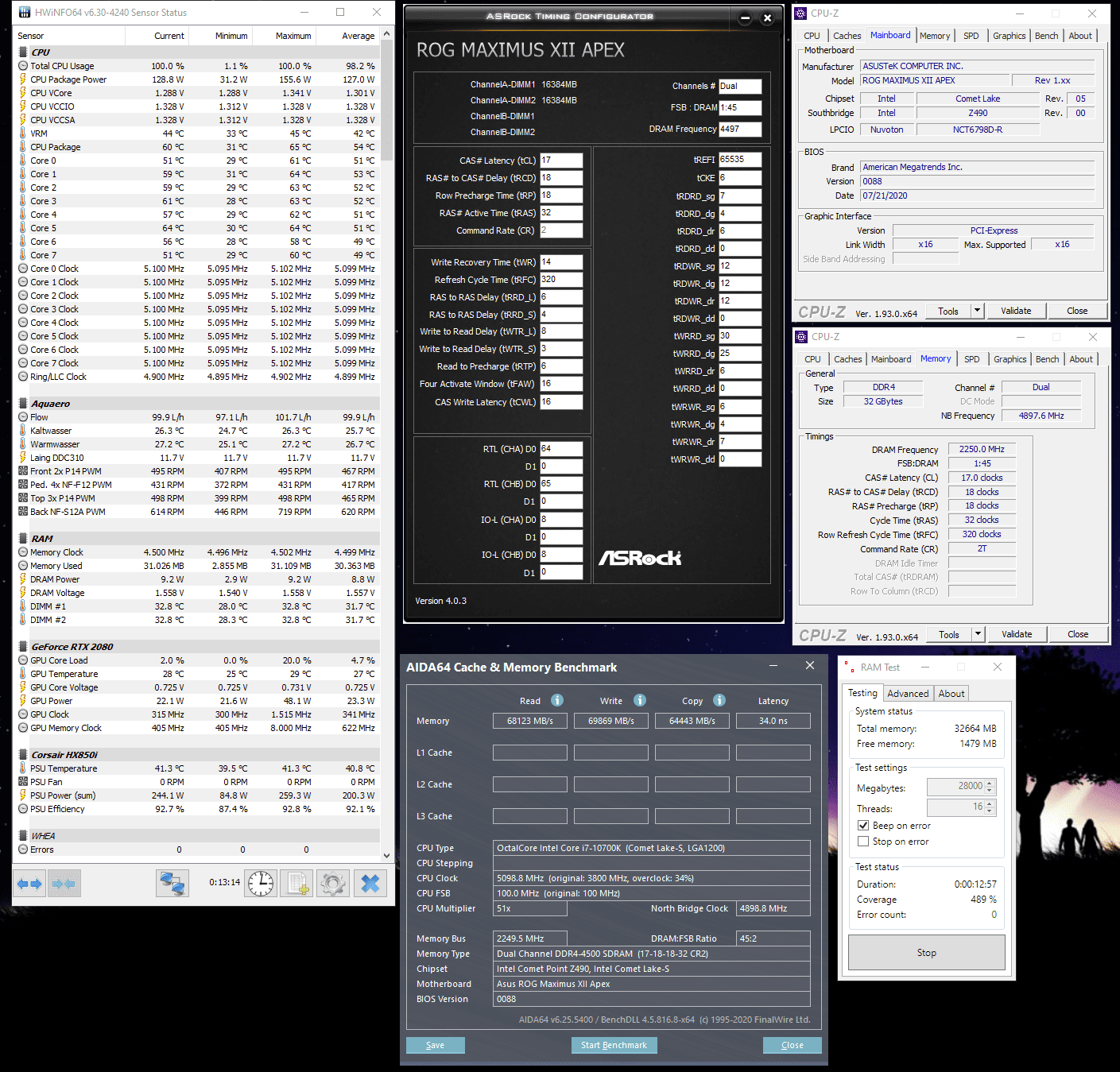Click Tools button in CPU-Z Mainboard window
Image resolution: width=1120 pixels, height=1072 pixels.
pos(948,311)
